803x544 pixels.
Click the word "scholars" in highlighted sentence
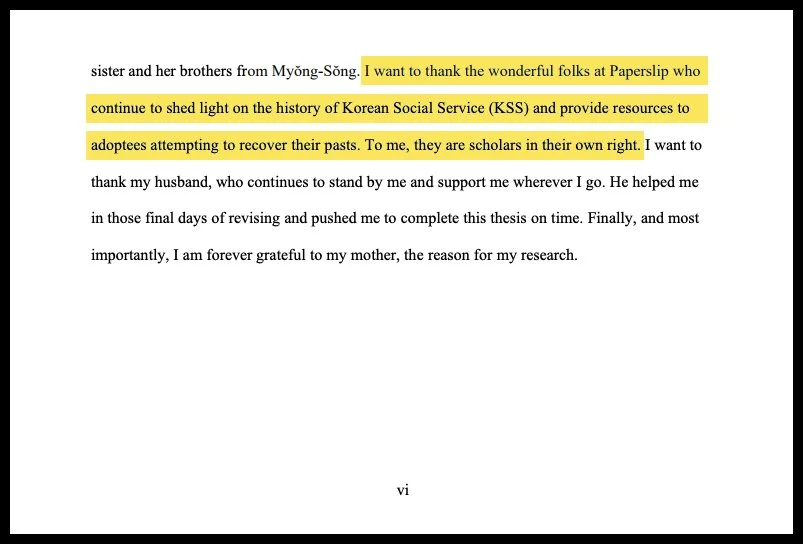coord(495,145)
